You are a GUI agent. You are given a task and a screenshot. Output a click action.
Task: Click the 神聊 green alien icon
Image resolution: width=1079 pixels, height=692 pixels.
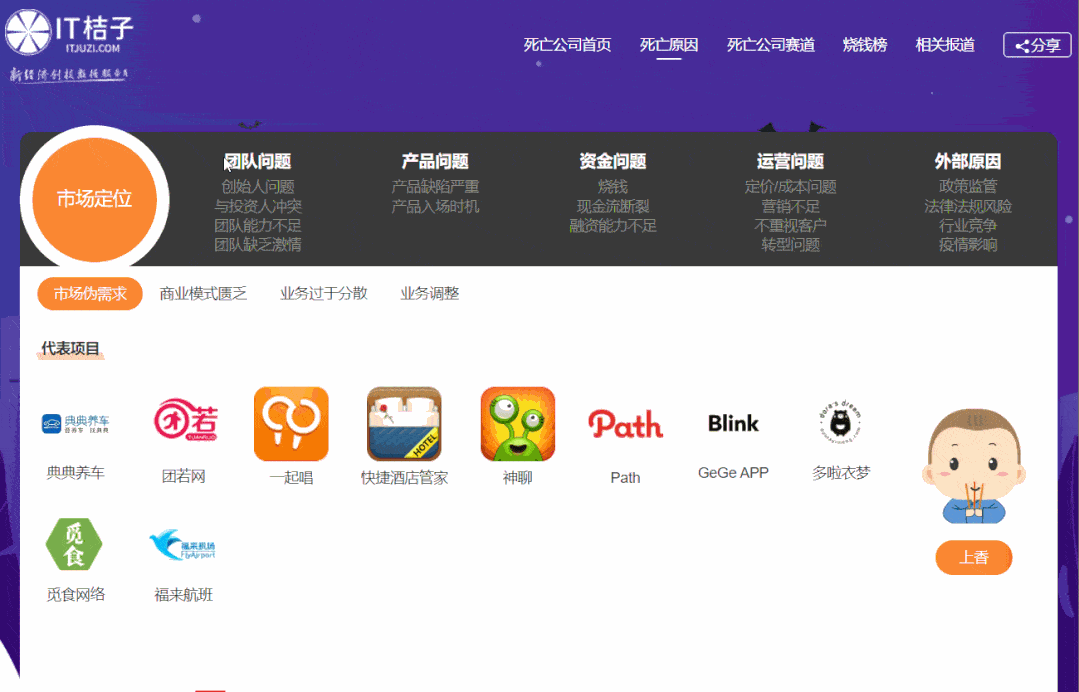[517, 423]
